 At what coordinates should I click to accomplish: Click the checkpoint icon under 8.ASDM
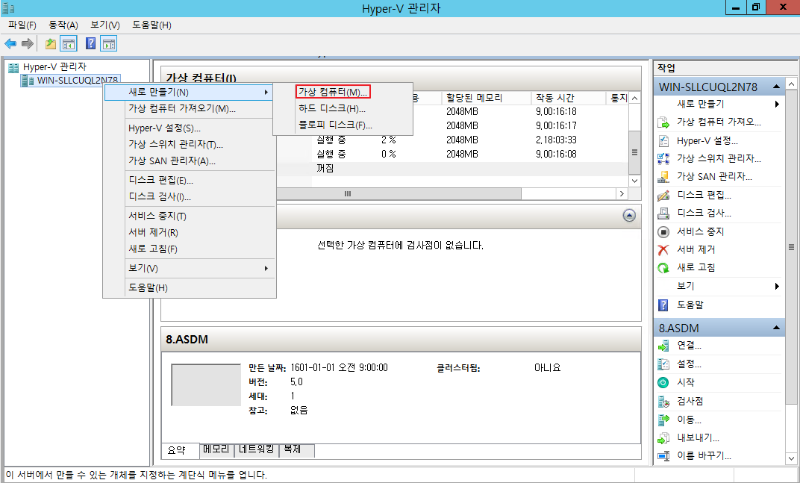[663, 401]
